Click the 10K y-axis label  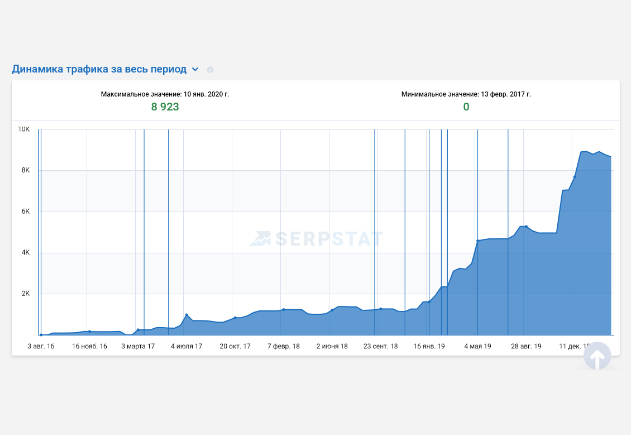pyautogui.click(x=24, y=129)
